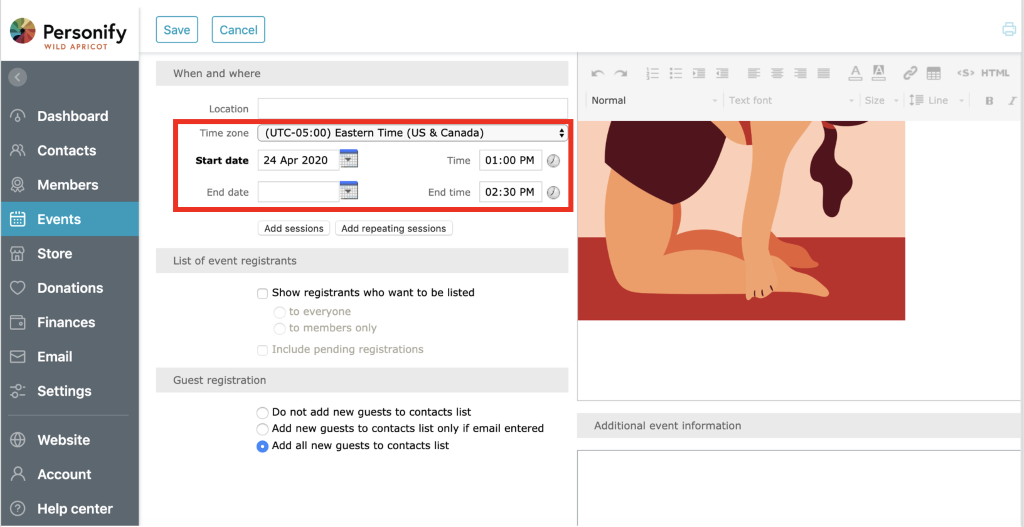Click the redo arrow in editor toolbar
Image resolution: width=1024 pixels, height=527 pixels.
point(620,74)
